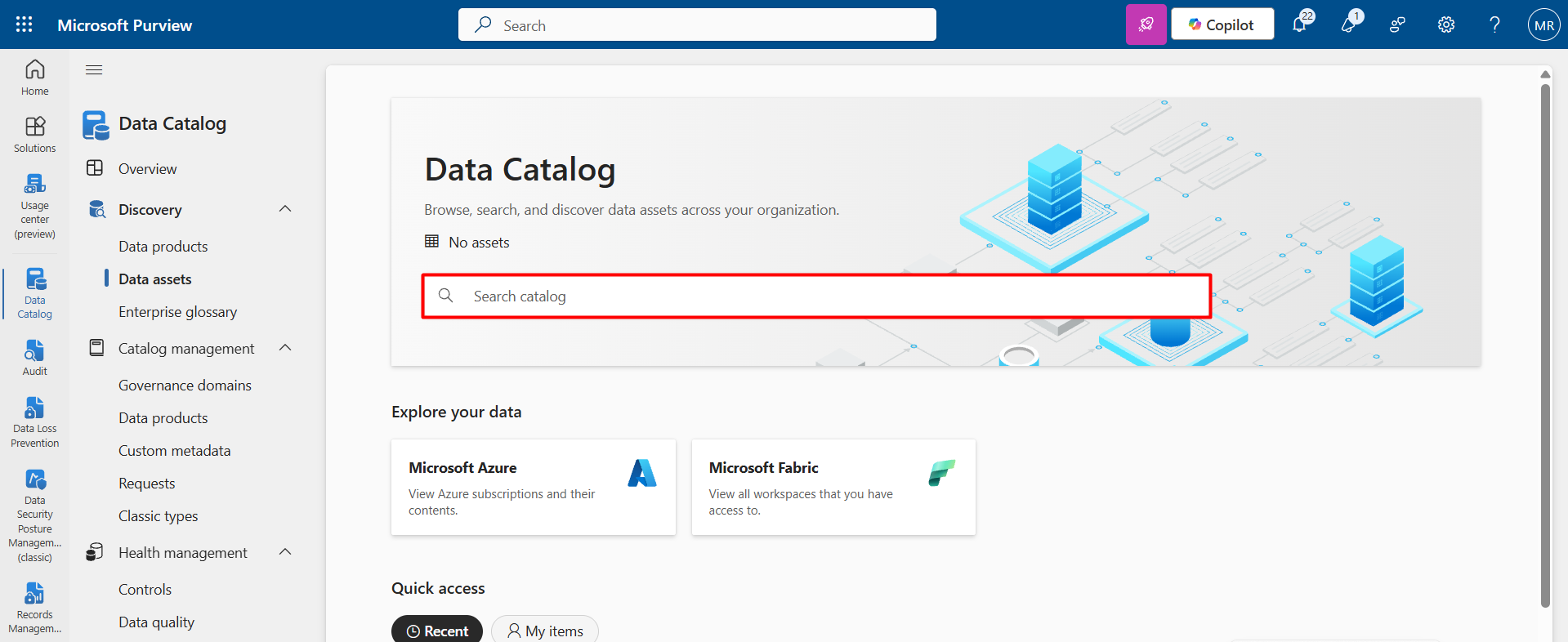
Task: Click the Health management icon
Action: [x=96, y=552]
